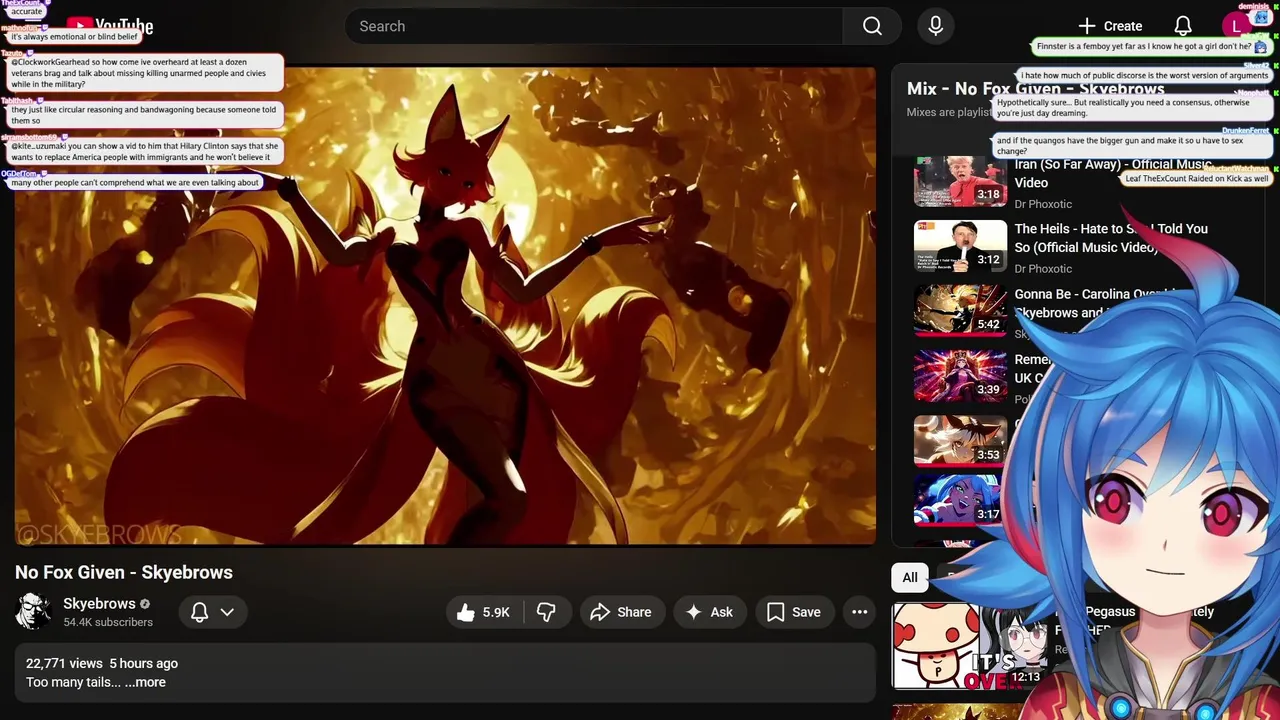Go to the YouTube home logo

[x=110, y=27]
